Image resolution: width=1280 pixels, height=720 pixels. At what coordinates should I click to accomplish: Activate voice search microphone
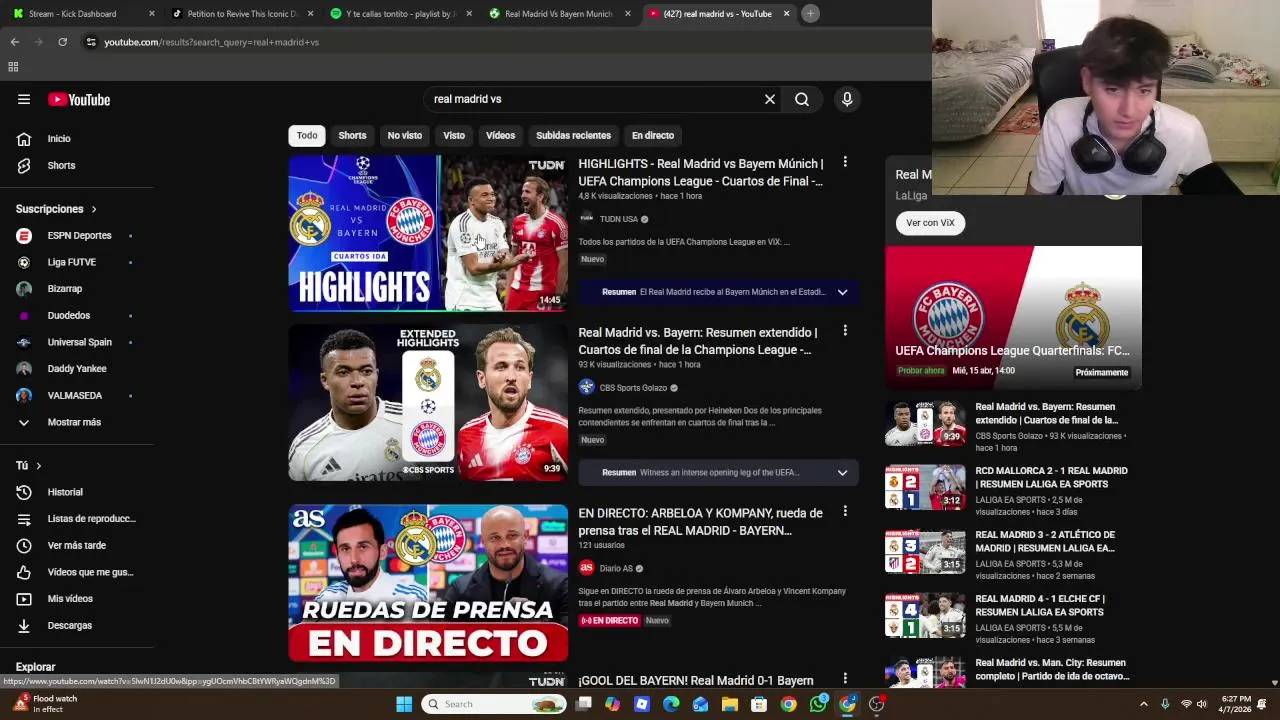[847, 99]
